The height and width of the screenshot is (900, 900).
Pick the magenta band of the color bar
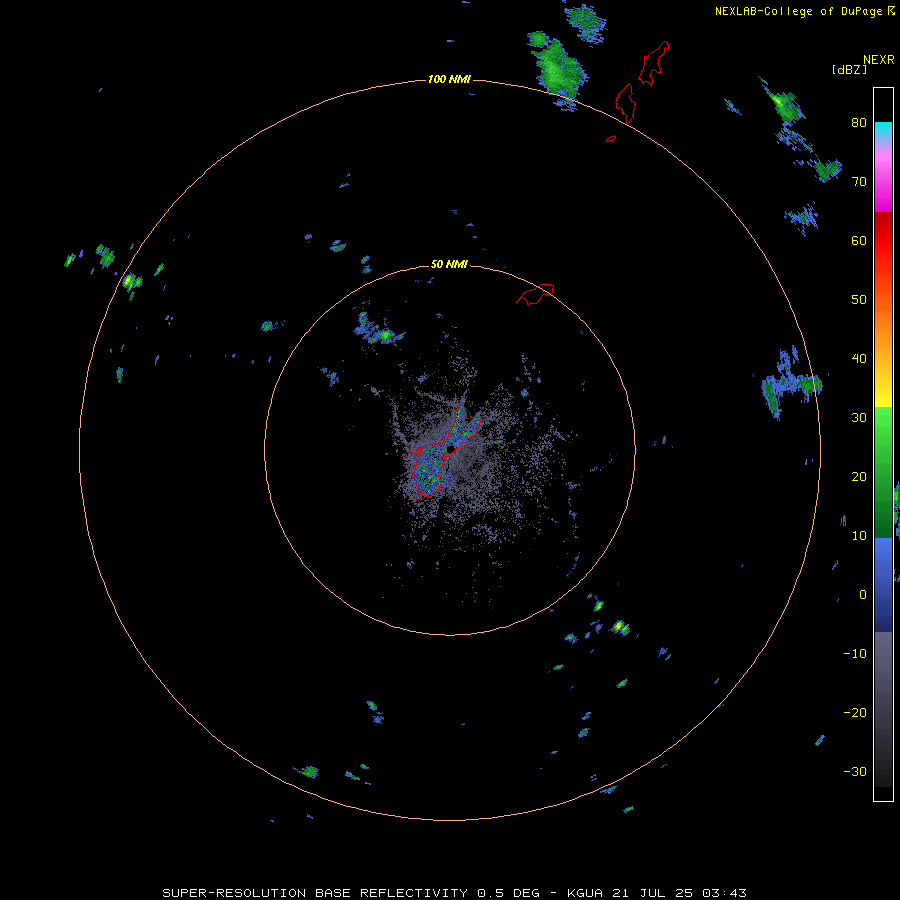click(883, 184)
